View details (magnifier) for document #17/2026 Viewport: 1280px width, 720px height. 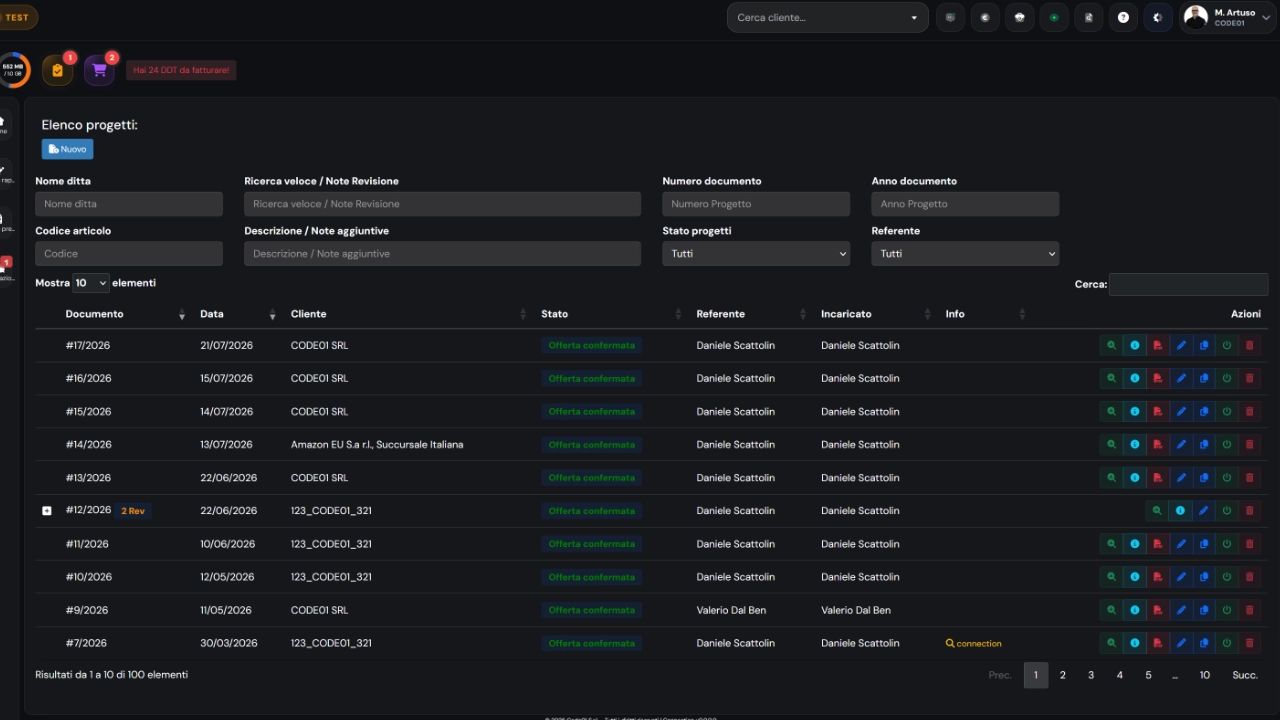tap(1111, 345)
